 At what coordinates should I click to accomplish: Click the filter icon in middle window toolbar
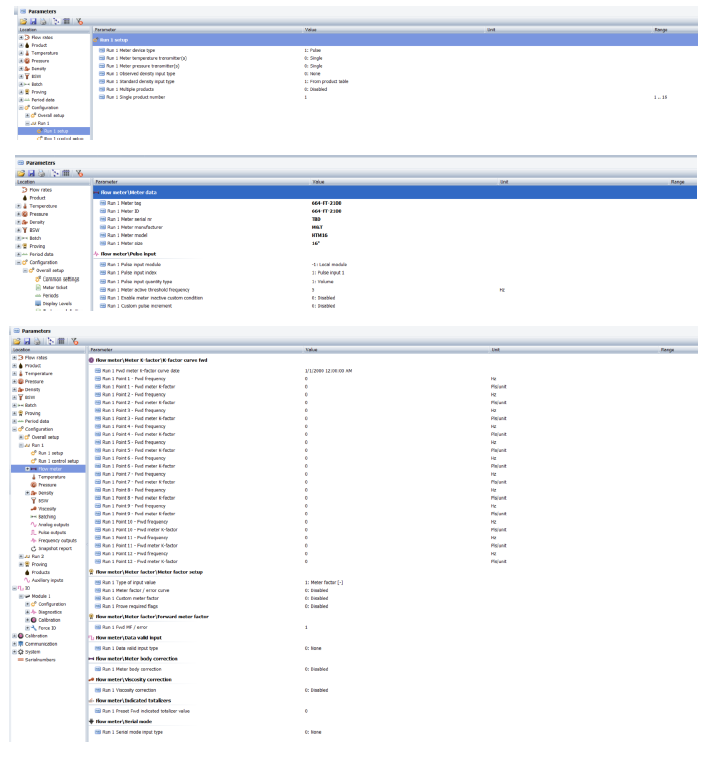pos(79,173)
